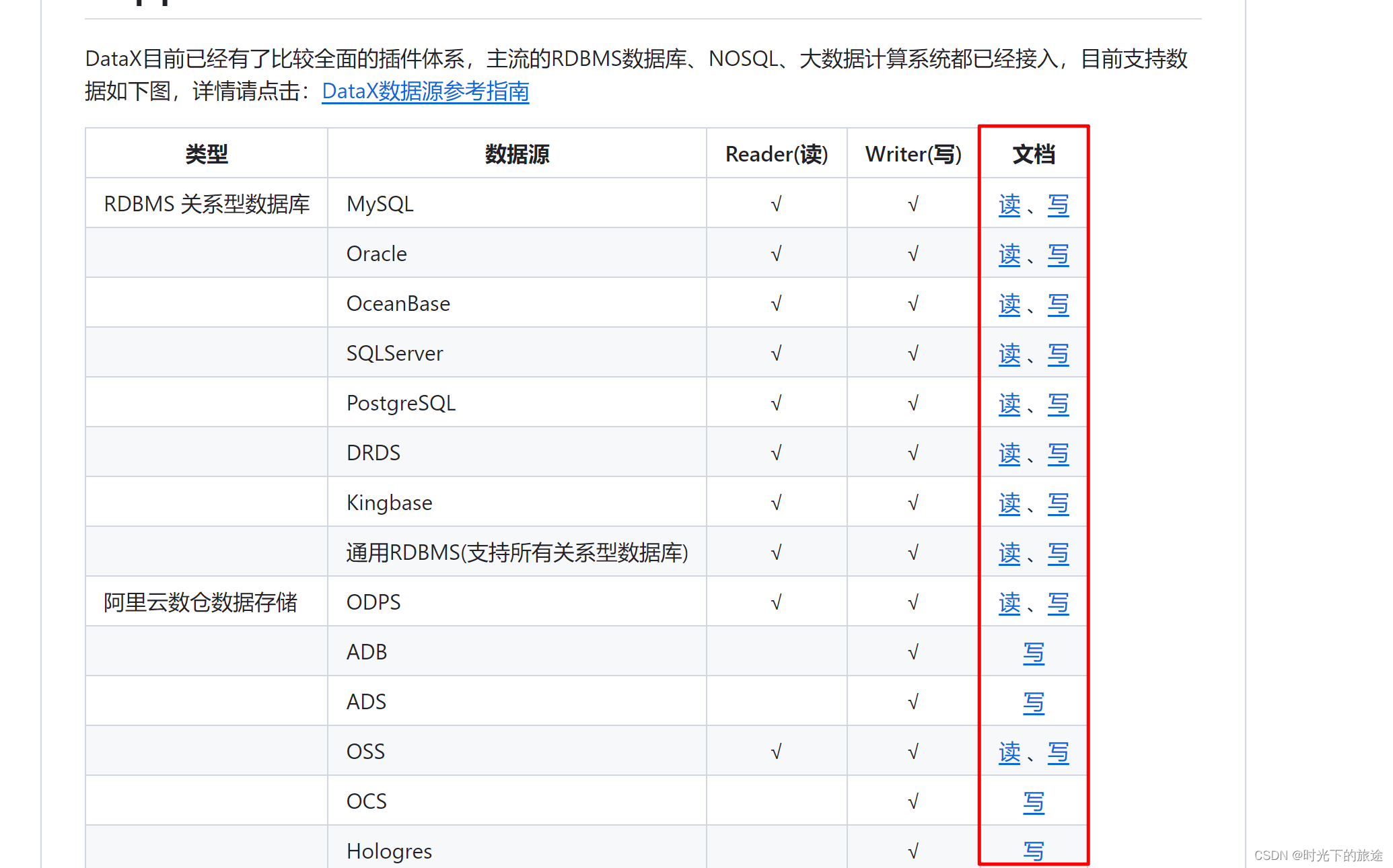The height and width of the screenshot is (868, 1393).
Task: Open the OSS 写 documentation link
Action: pyautogui.click(x=1058, y=752)
